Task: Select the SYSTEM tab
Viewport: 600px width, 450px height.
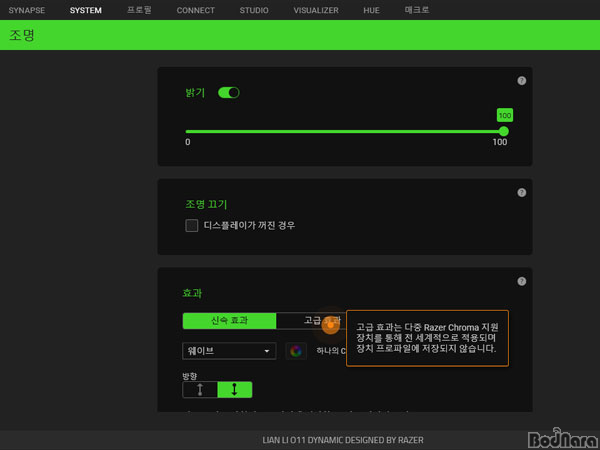Action: click(86, 10)
